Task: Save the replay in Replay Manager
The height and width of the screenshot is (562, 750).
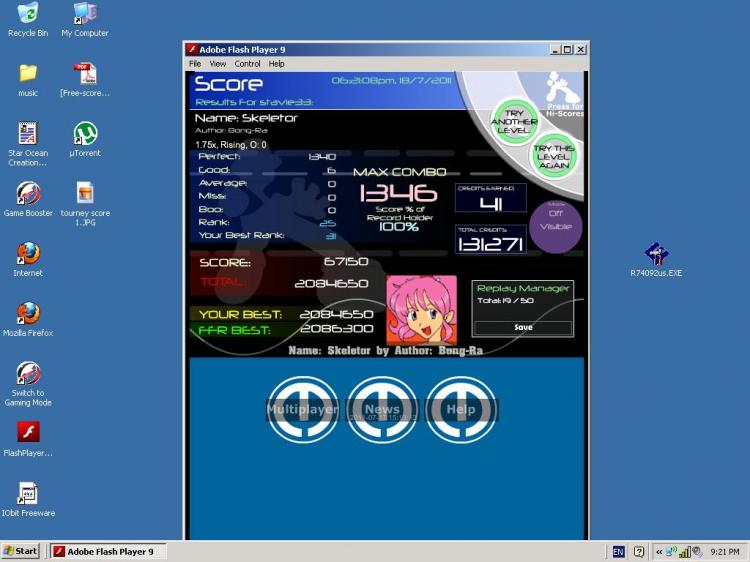Action: coord(523,328)
